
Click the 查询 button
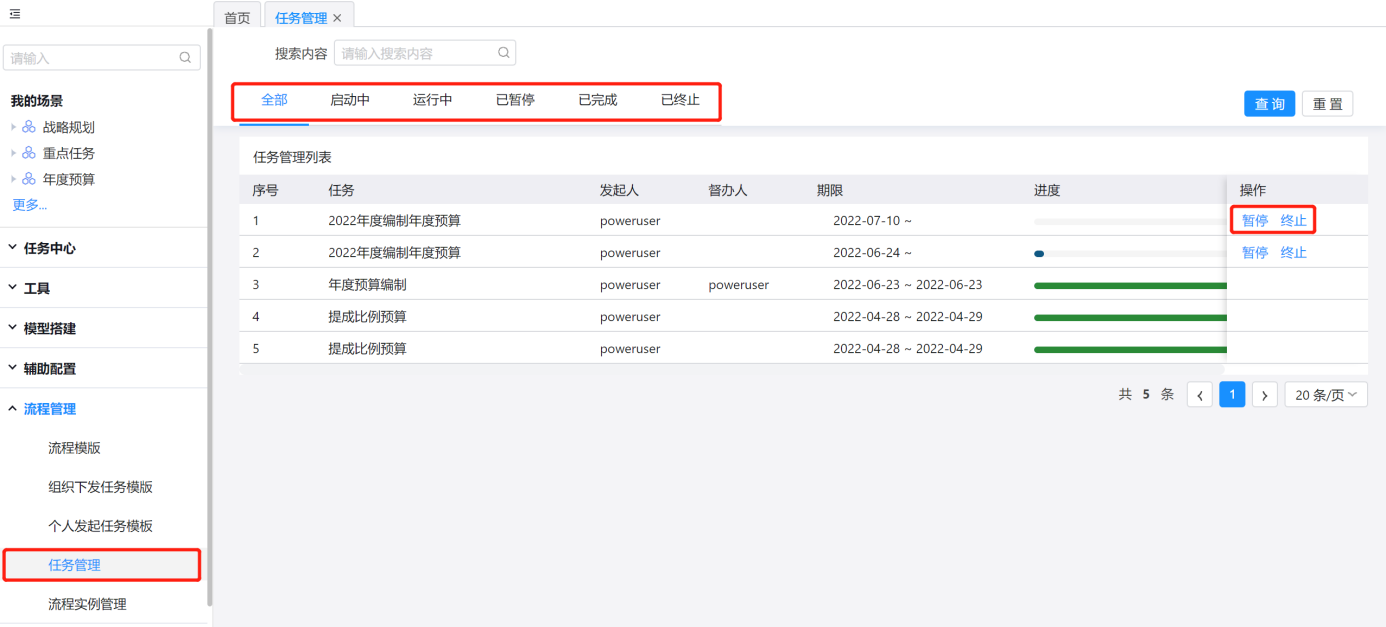click(x=1269, y=104)
